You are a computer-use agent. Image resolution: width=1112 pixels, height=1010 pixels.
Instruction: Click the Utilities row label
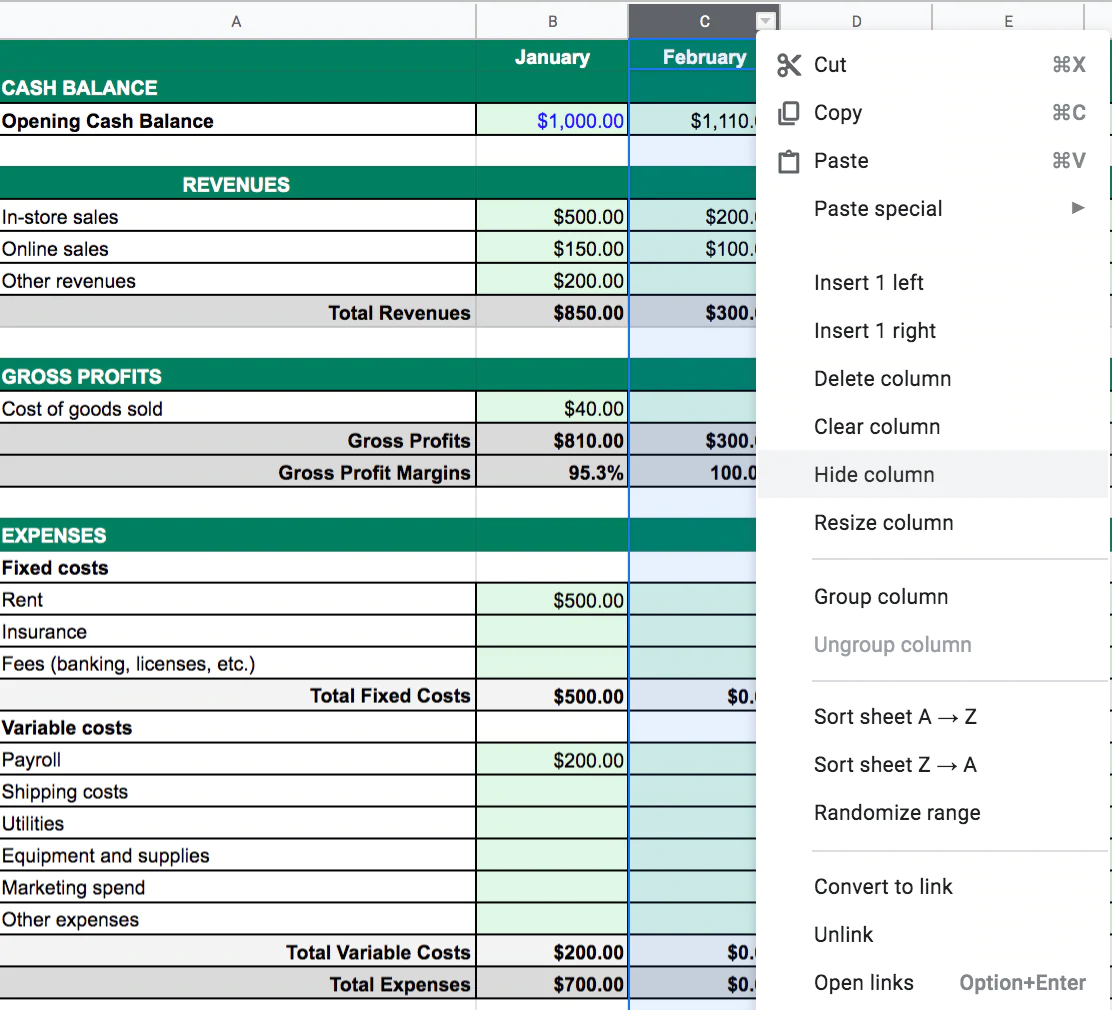click(x=33, y=823)
